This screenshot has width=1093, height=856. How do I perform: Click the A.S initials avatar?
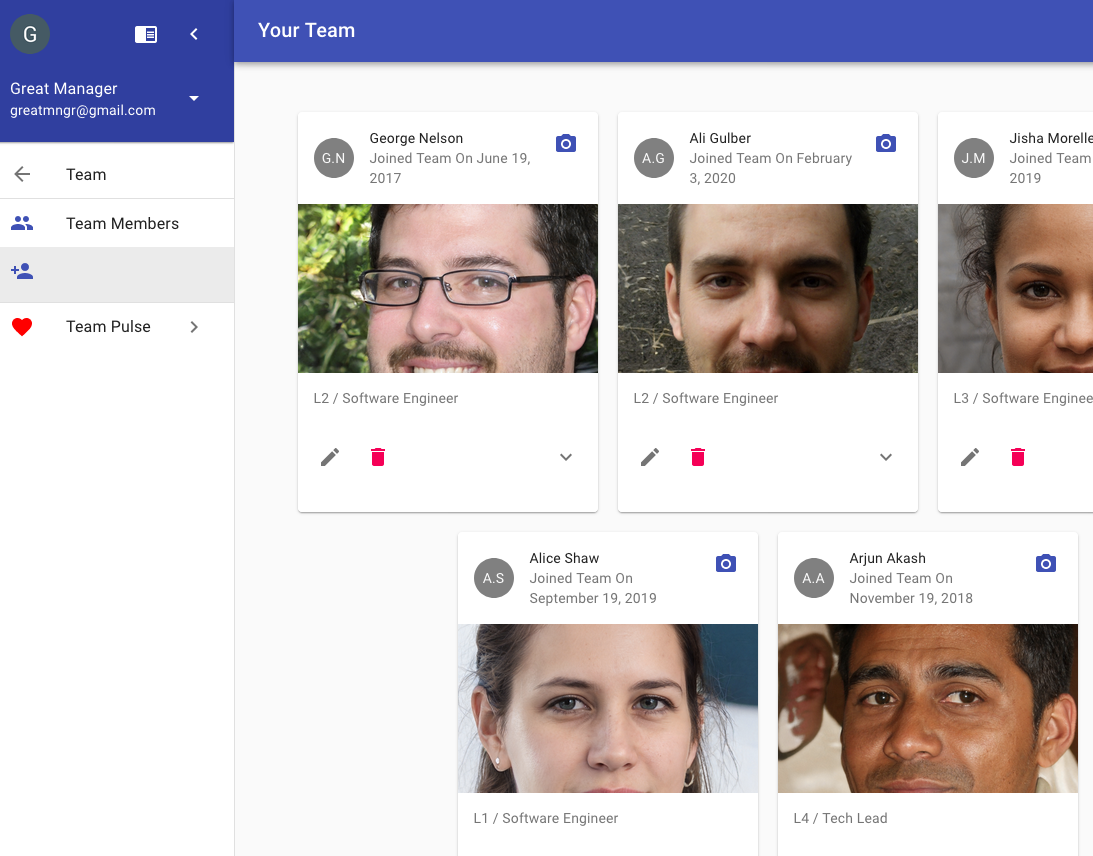coord(494,578)
